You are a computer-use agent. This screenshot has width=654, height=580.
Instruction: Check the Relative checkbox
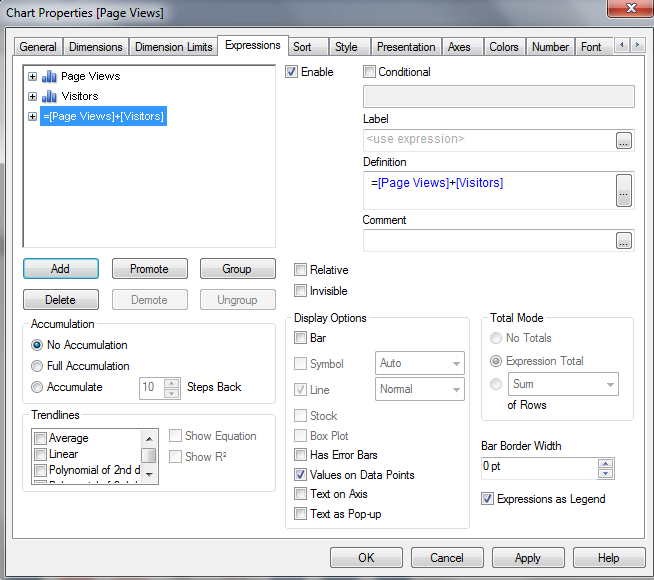click(300, 270)
